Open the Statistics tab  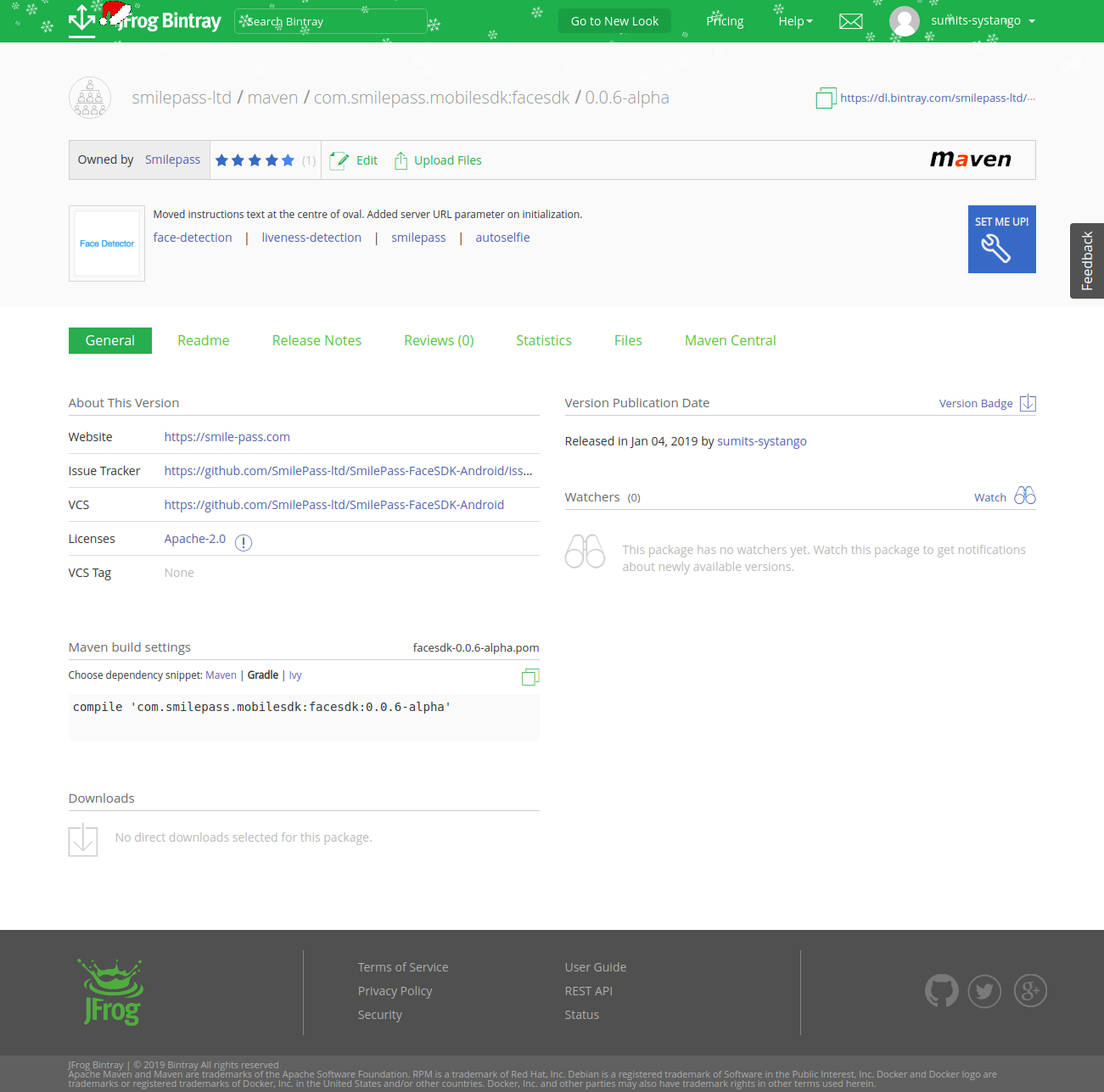(544, 340)
